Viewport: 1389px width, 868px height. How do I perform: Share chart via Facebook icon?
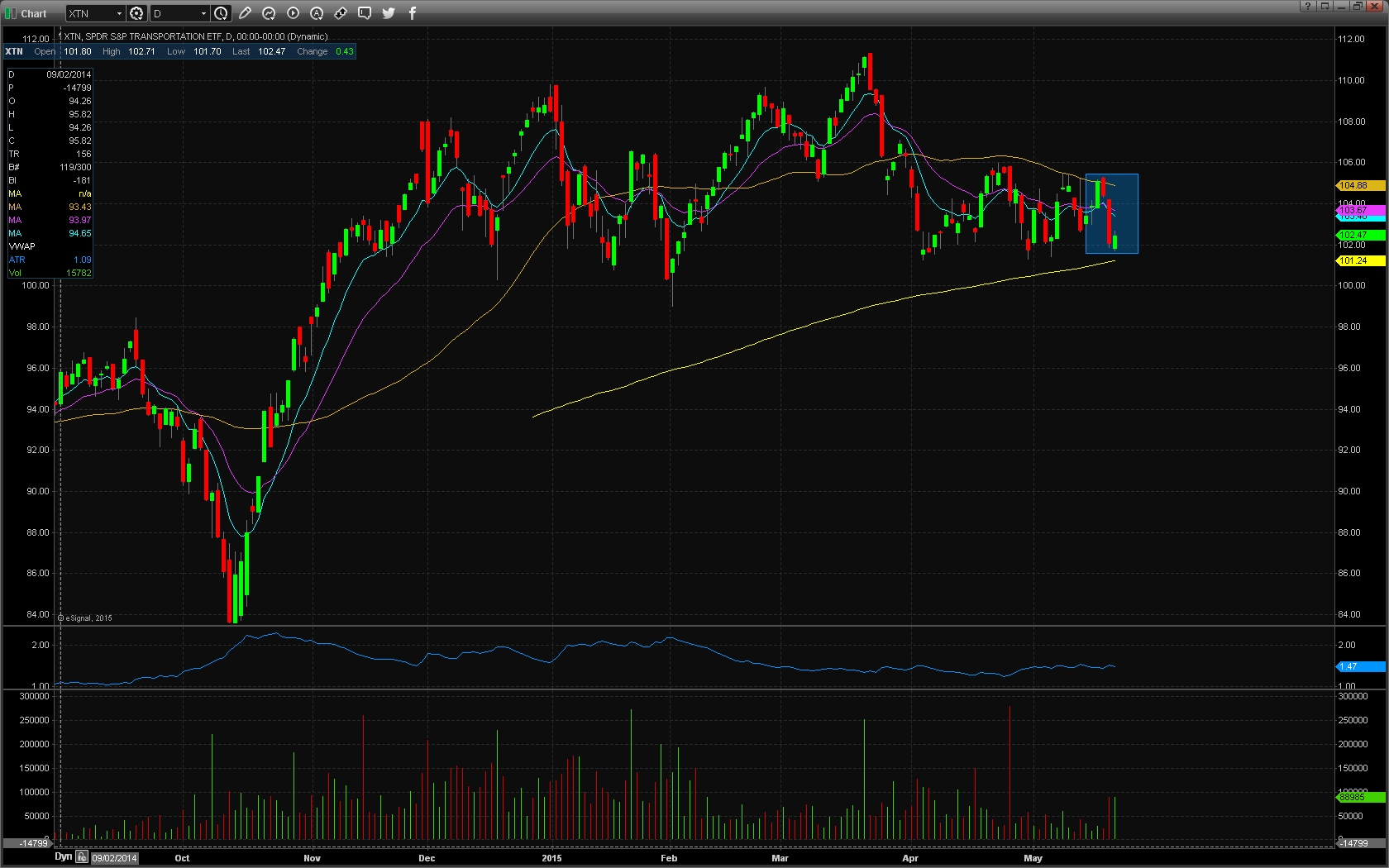pos(413,13)
